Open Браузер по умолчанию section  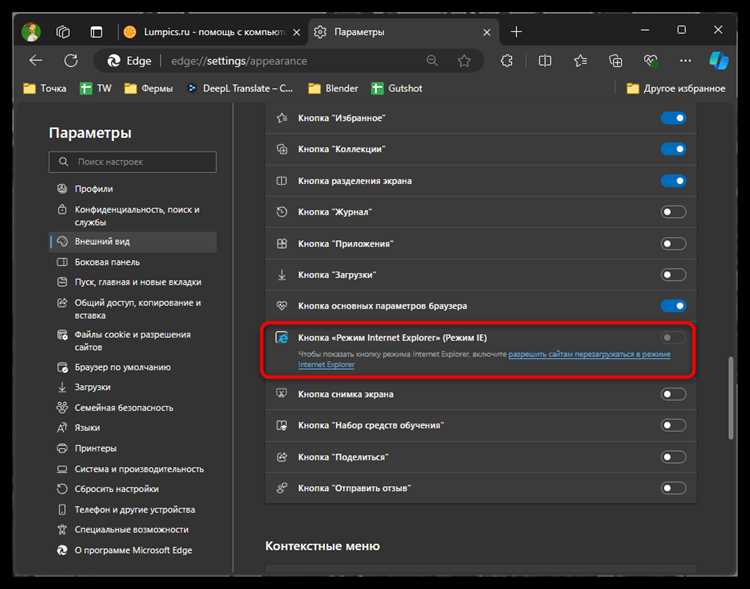132,367
